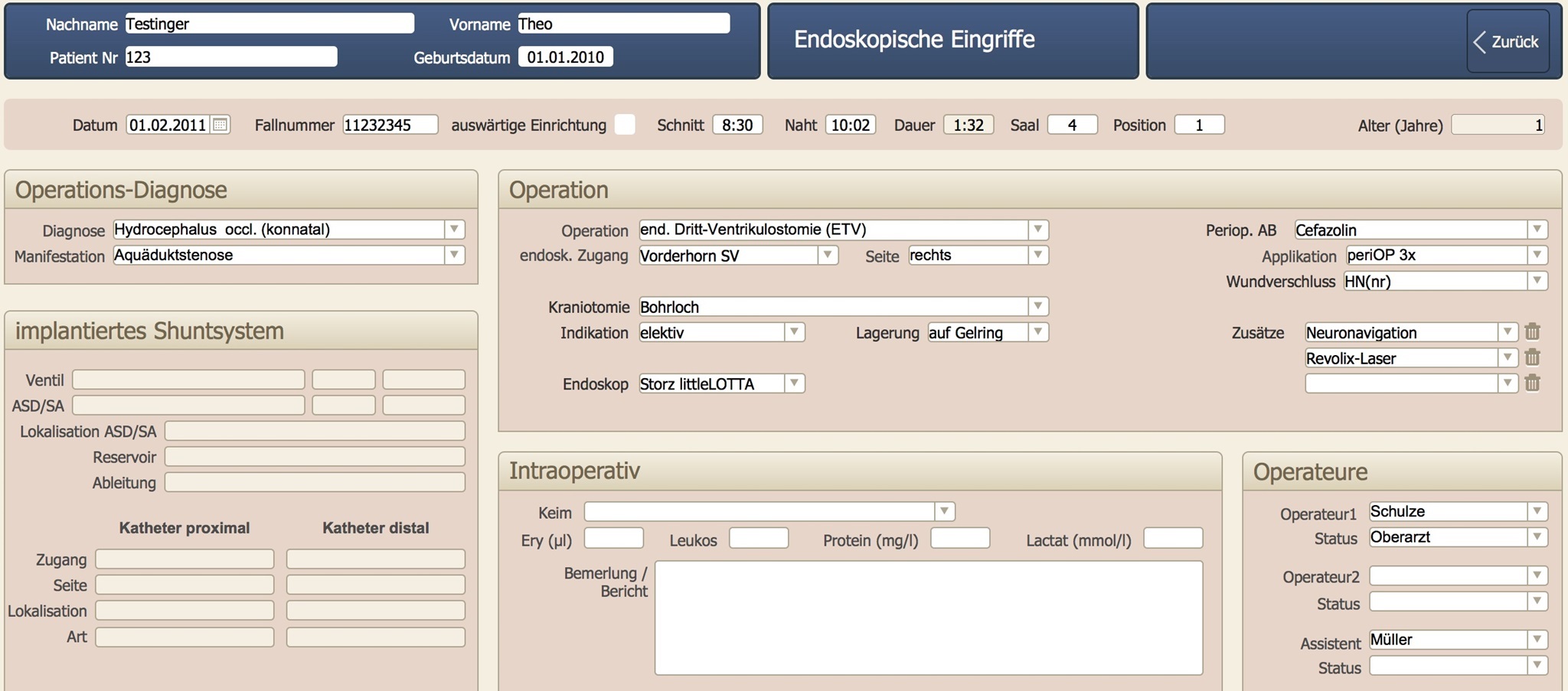Click the first Ventil field
Viewport: 1568px width, 691px height.
tap(188, 380)
